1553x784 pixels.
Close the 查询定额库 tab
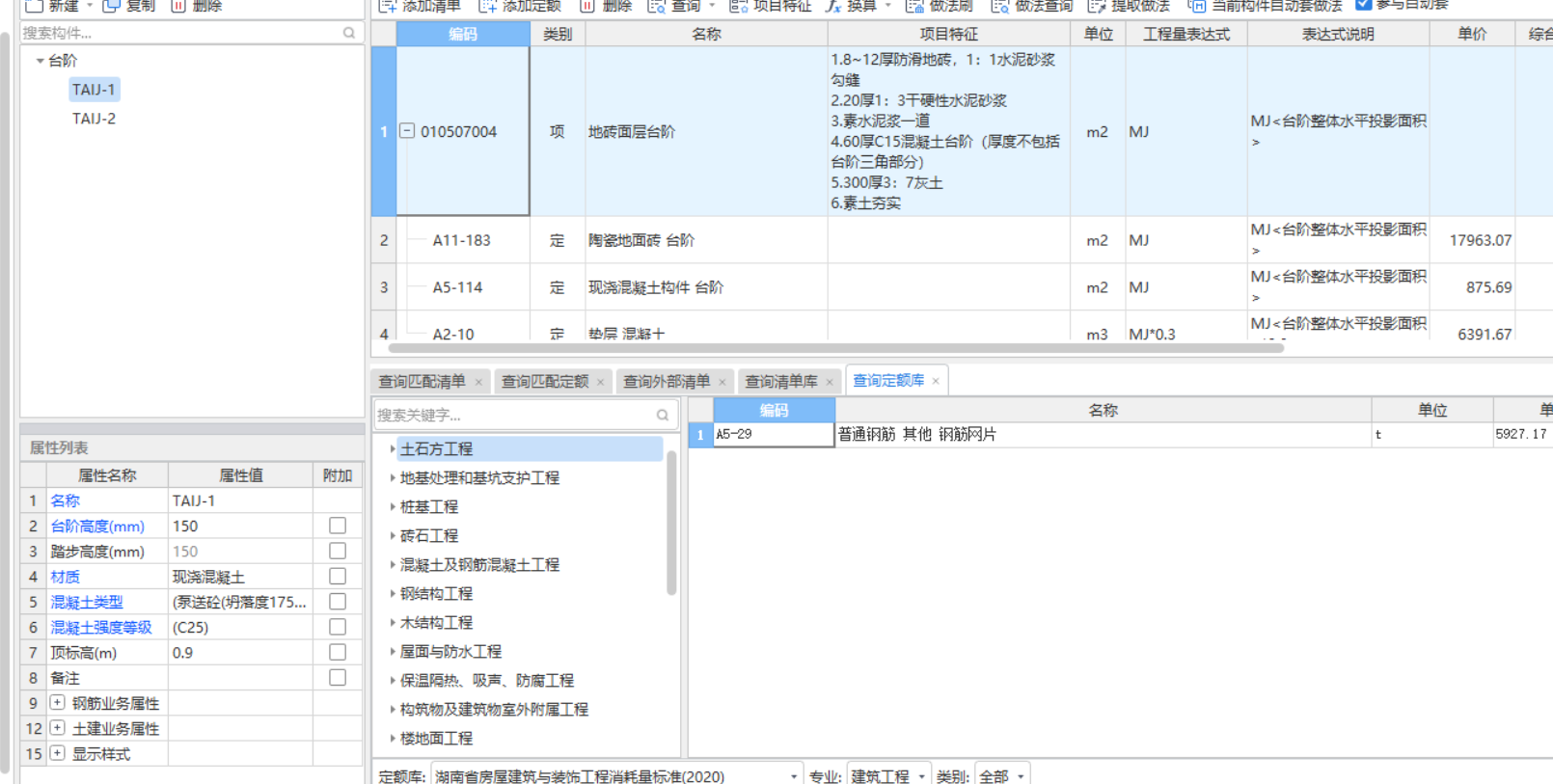[x=936, y=381]
